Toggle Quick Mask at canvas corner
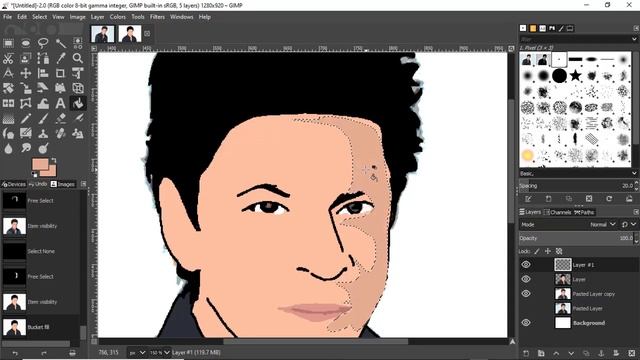This screenshot has width=640, height=360. (x=94, y=342)
